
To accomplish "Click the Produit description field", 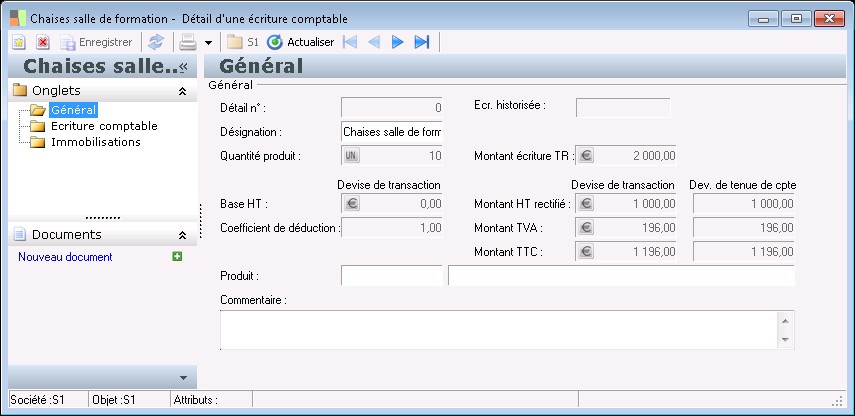I will coord(621,275).
